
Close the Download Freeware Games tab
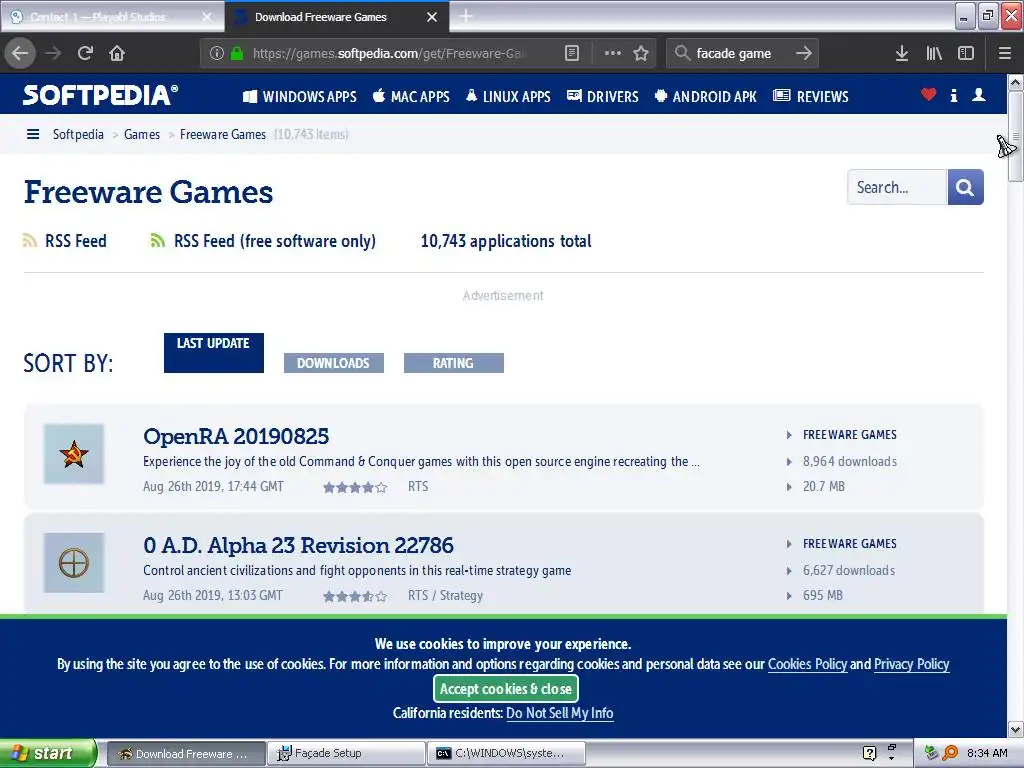(432, 17)
